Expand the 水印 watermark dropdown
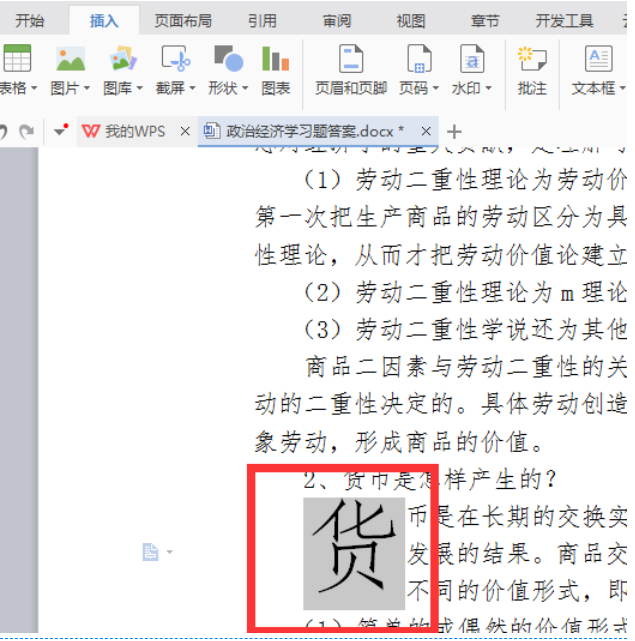Viewport: 635px width, 641px height. click(487, 88)
